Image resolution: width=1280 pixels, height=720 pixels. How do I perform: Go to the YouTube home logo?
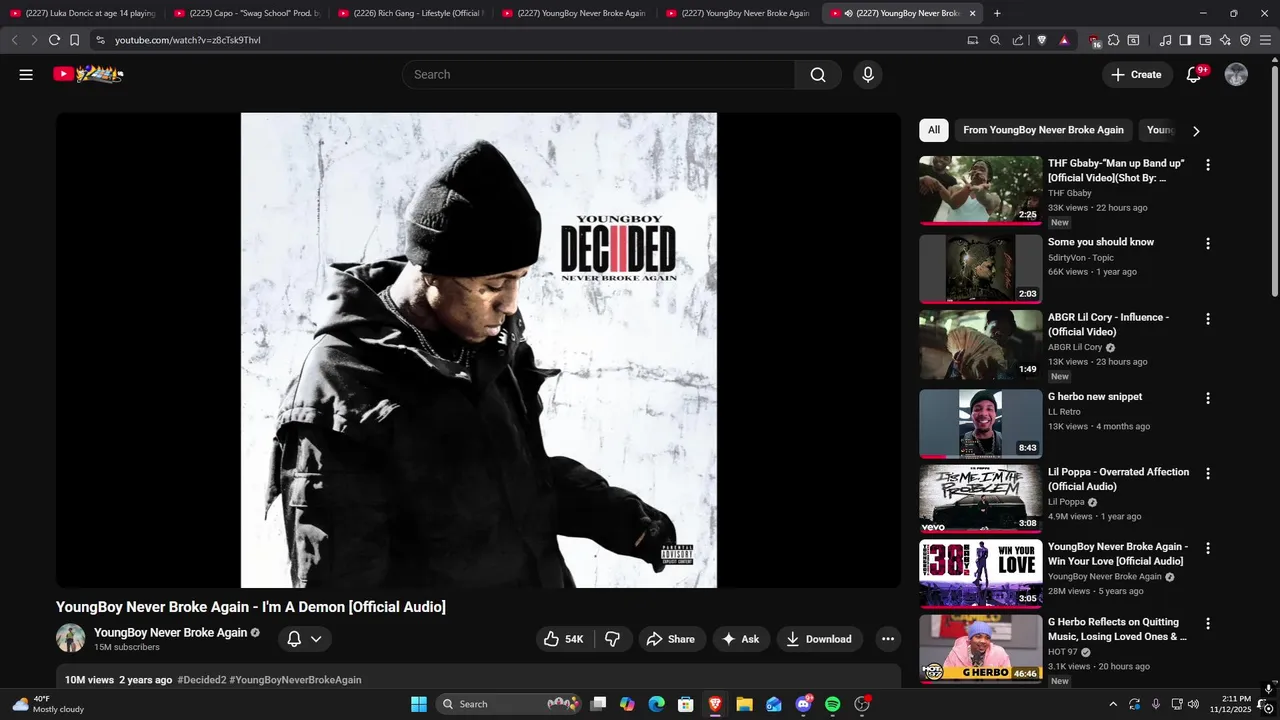(88, 74)
